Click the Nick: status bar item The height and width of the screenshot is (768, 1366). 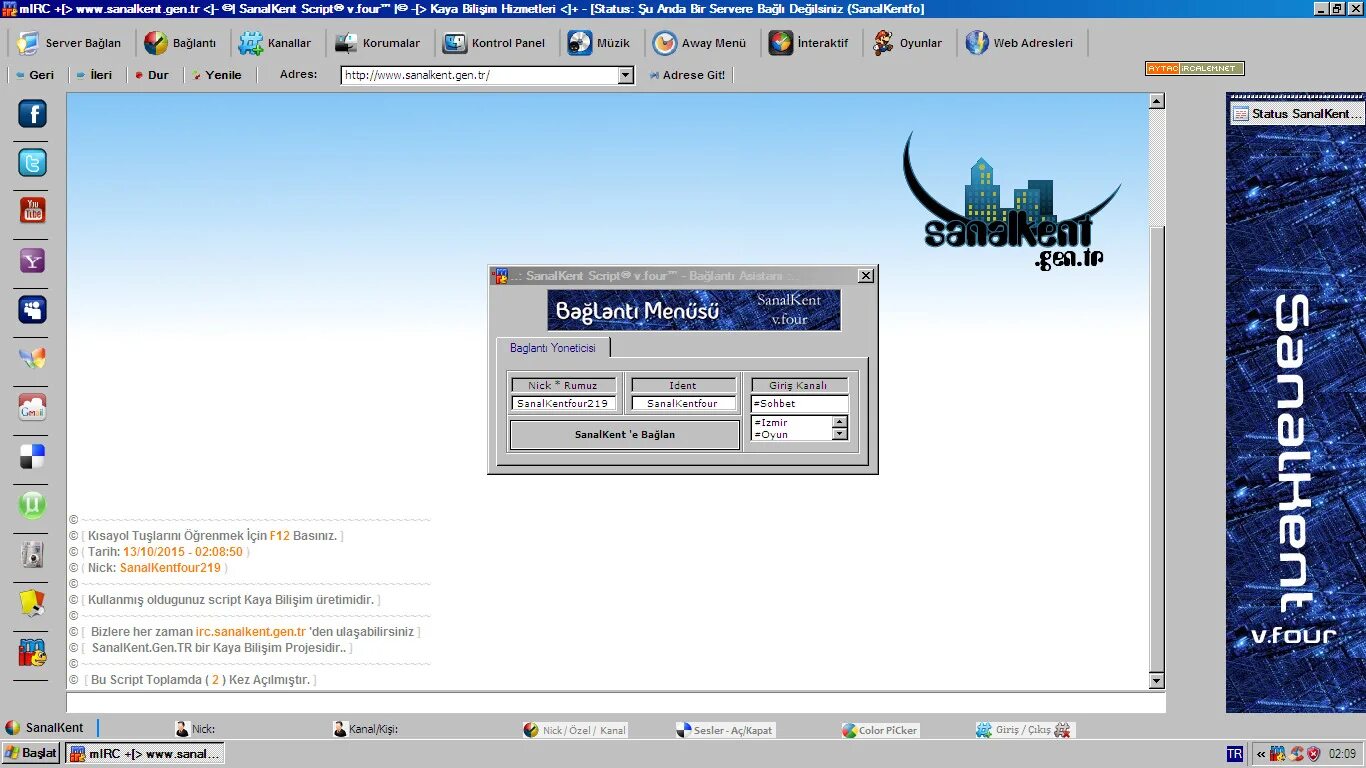tap(195, 730)
